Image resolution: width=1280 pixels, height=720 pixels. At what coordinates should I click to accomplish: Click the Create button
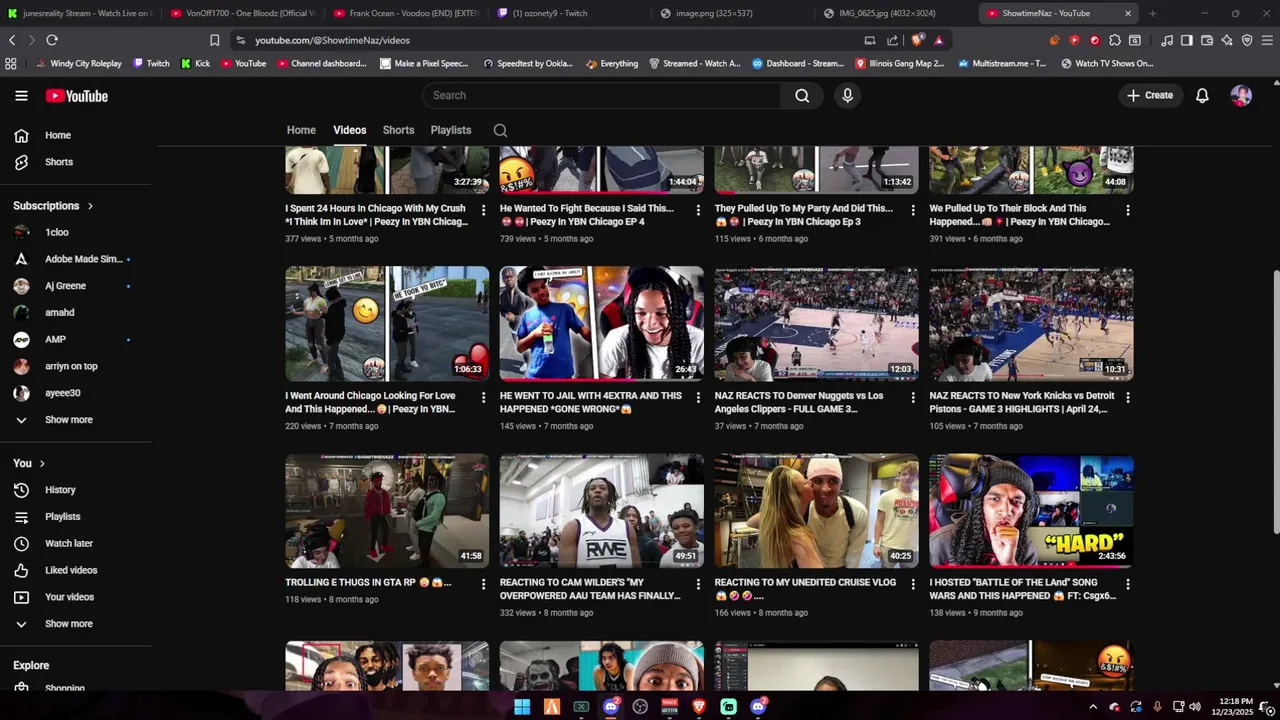pos(1150,95)
